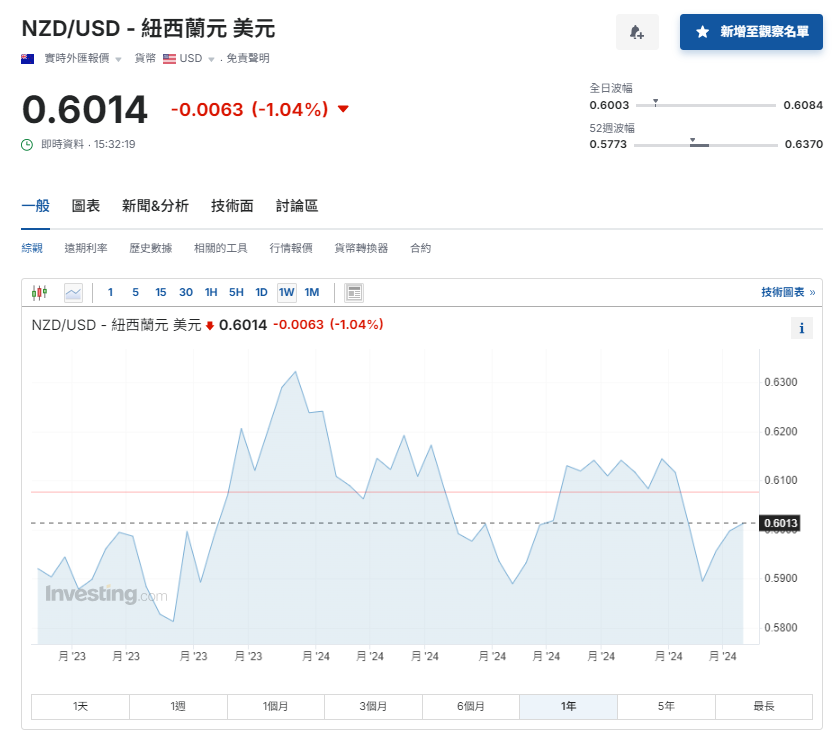Expand the USD currency dropdown
834x755 pixels.
(209, 59)
